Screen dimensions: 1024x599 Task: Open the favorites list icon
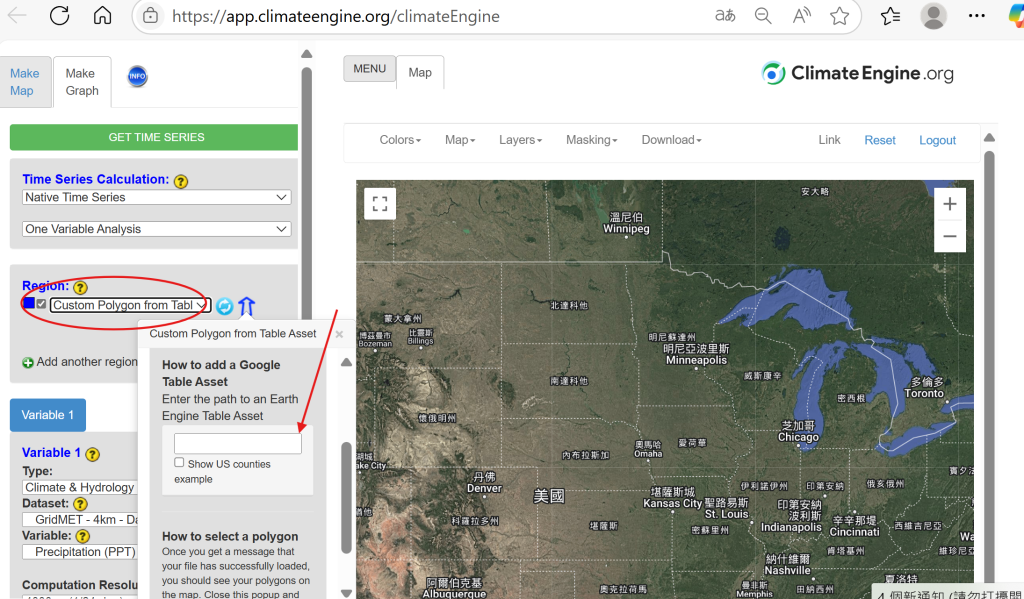point(890,16)
